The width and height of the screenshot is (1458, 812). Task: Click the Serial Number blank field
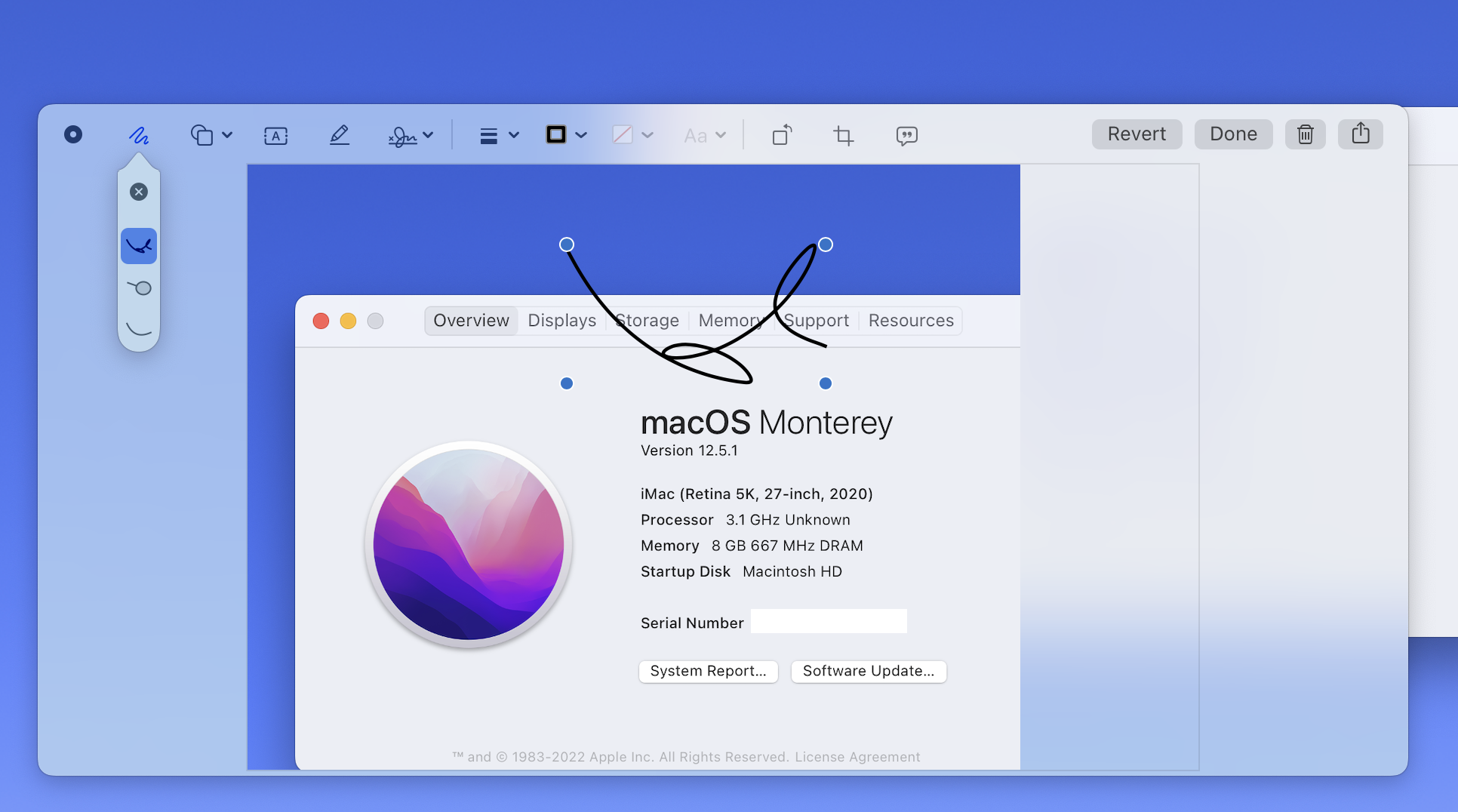coord(829,621)
